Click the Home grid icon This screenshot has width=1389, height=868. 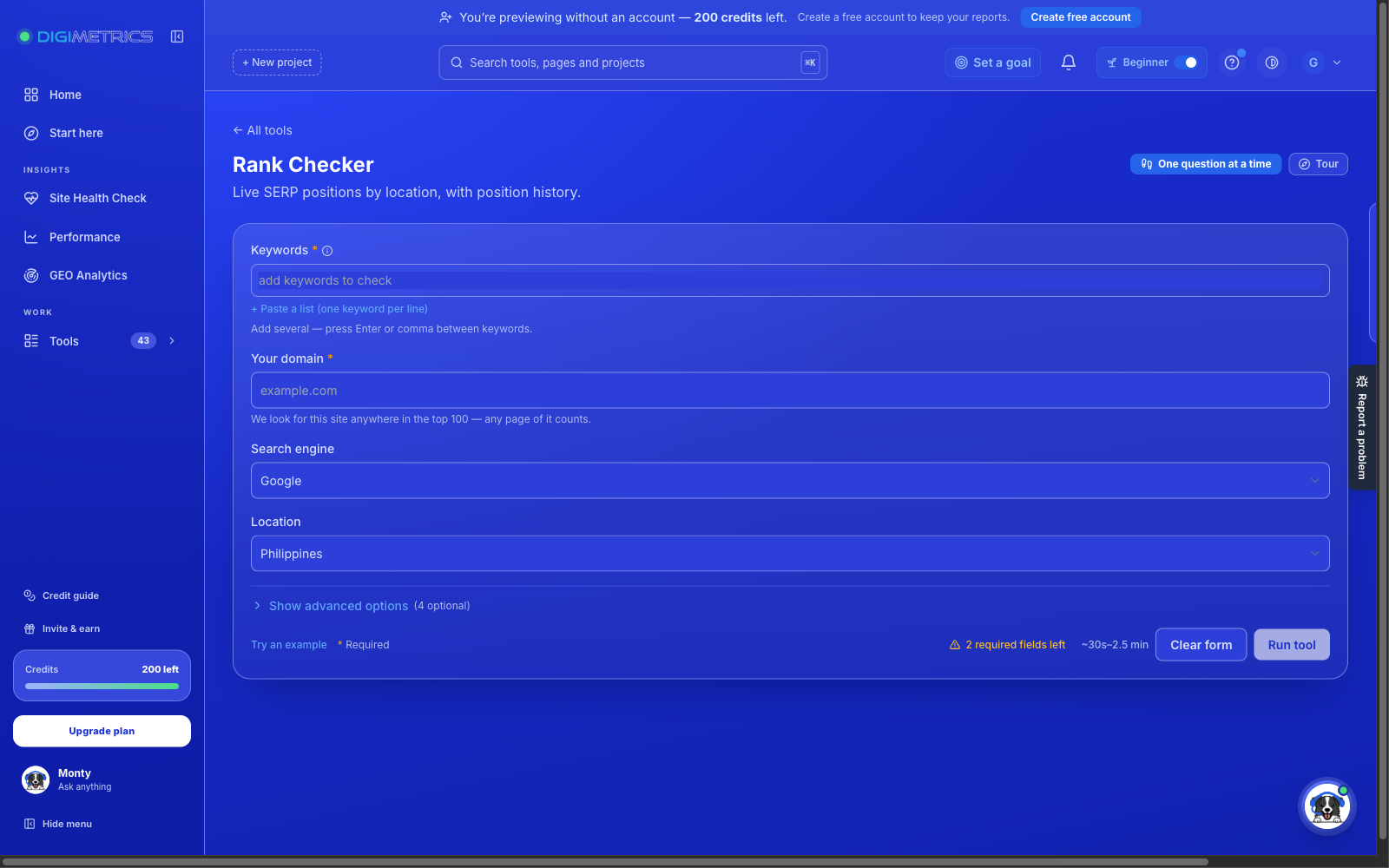pos(31,95)
